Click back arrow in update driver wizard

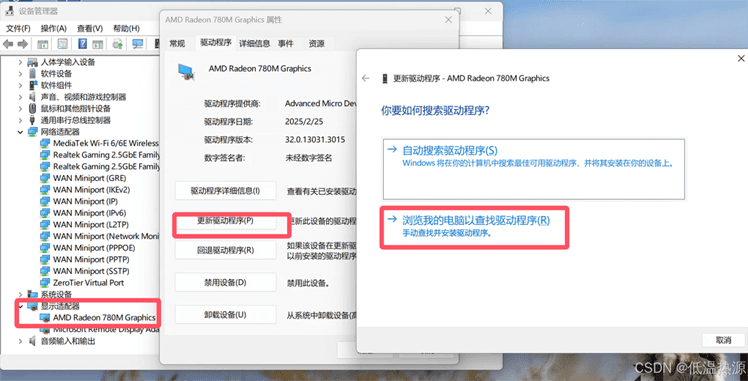pos(366,78)
